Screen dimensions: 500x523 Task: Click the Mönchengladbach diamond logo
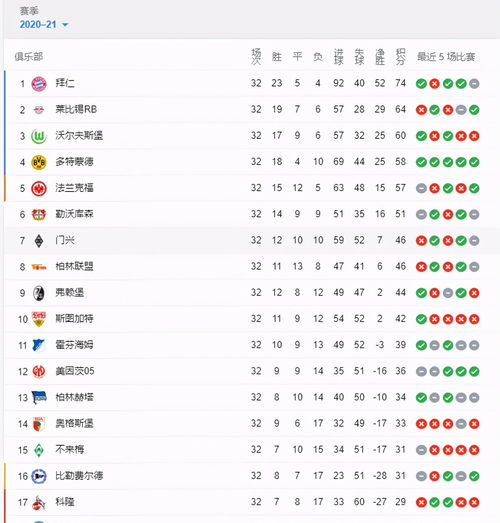(x=39, y=240)
